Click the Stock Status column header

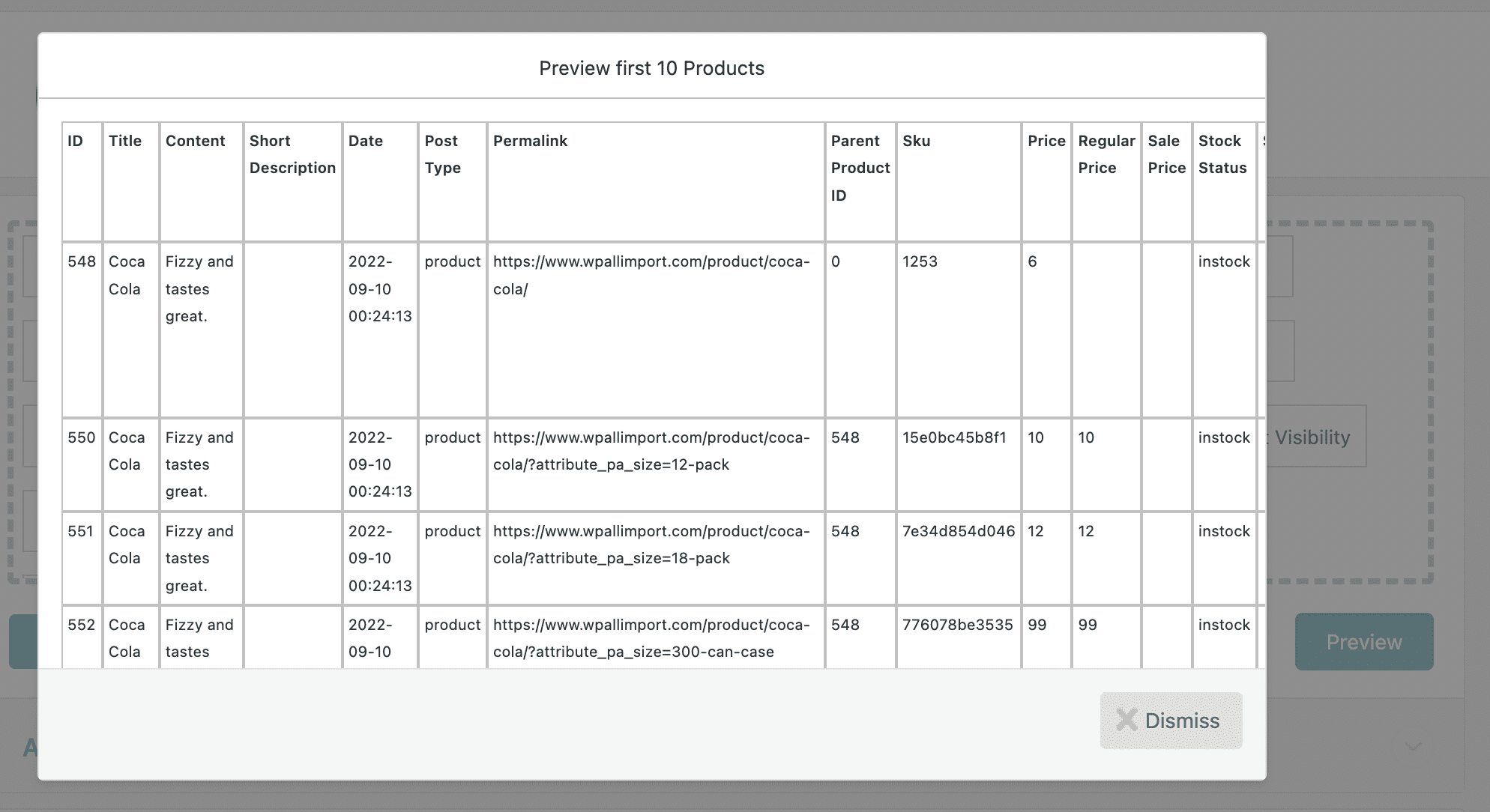pyautogui.click(x=1222, y=154)
